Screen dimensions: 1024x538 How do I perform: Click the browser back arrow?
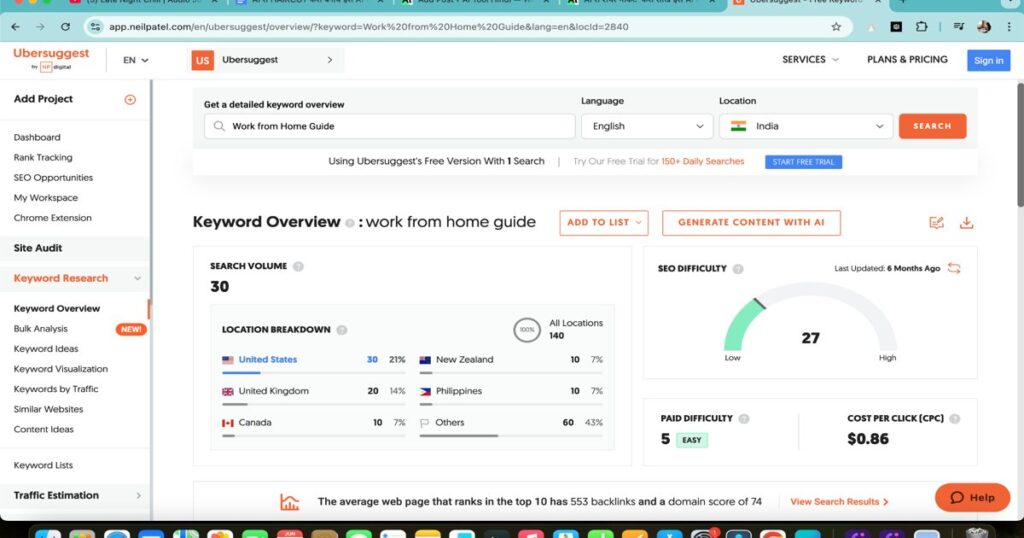(x=16, y=27)
